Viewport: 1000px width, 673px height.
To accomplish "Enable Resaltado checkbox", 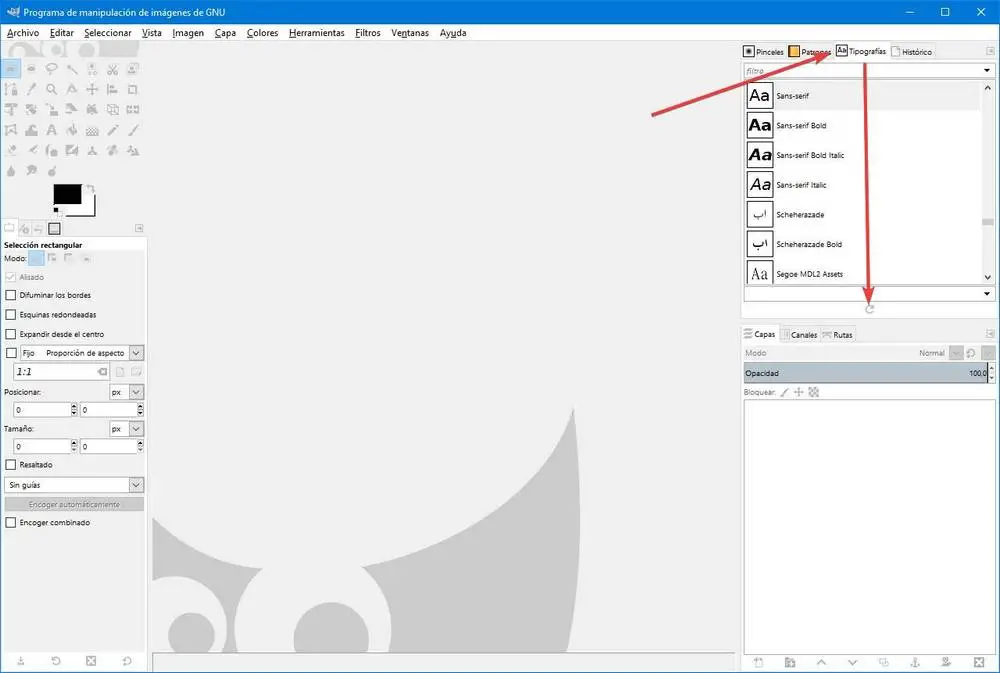I will pos(11,464).
